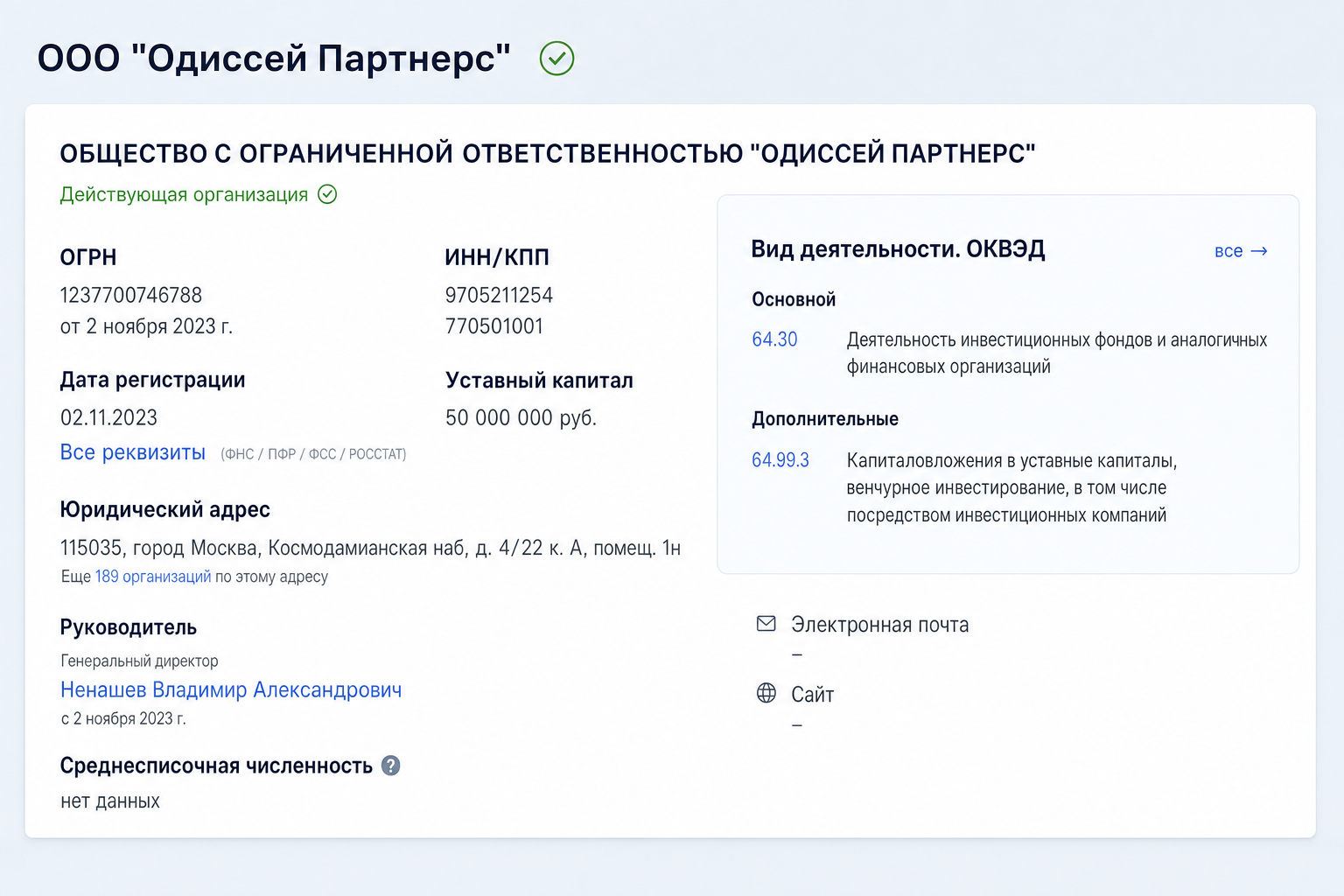Click the arrow icon next to все

coord(1259,251)
